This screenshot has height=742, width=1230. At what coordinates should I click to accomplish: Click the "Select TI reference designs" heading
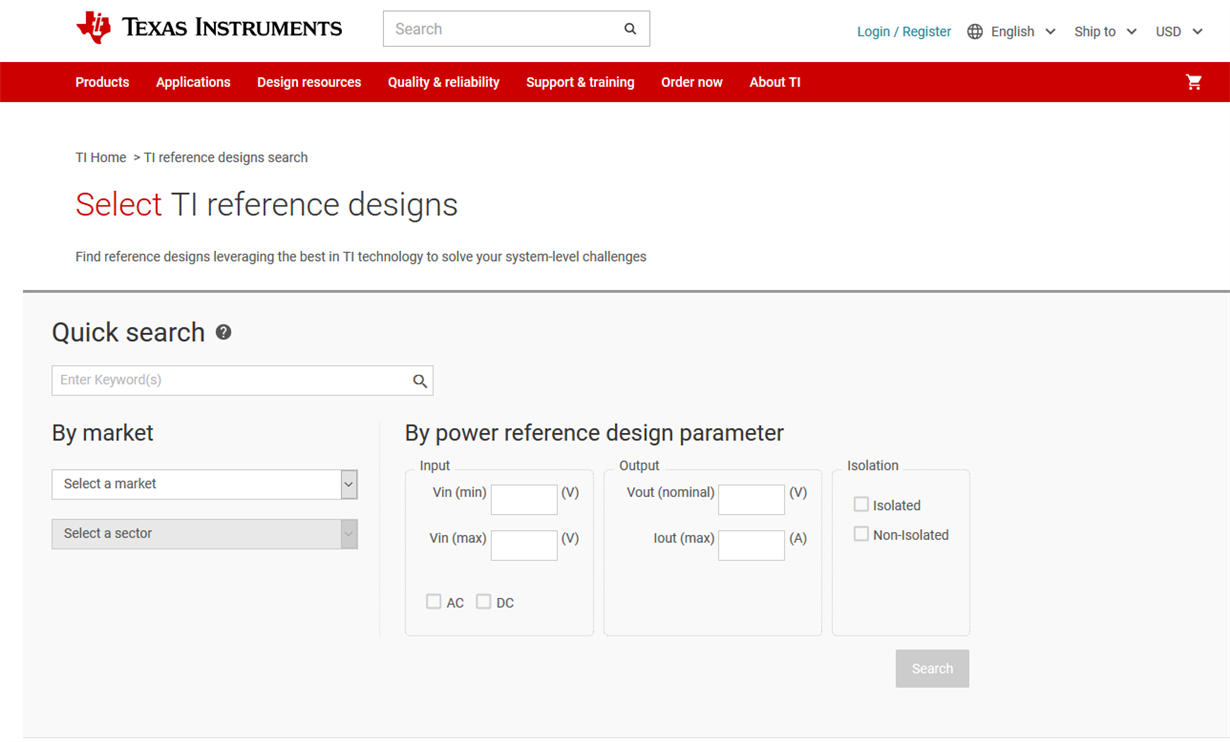266,205
